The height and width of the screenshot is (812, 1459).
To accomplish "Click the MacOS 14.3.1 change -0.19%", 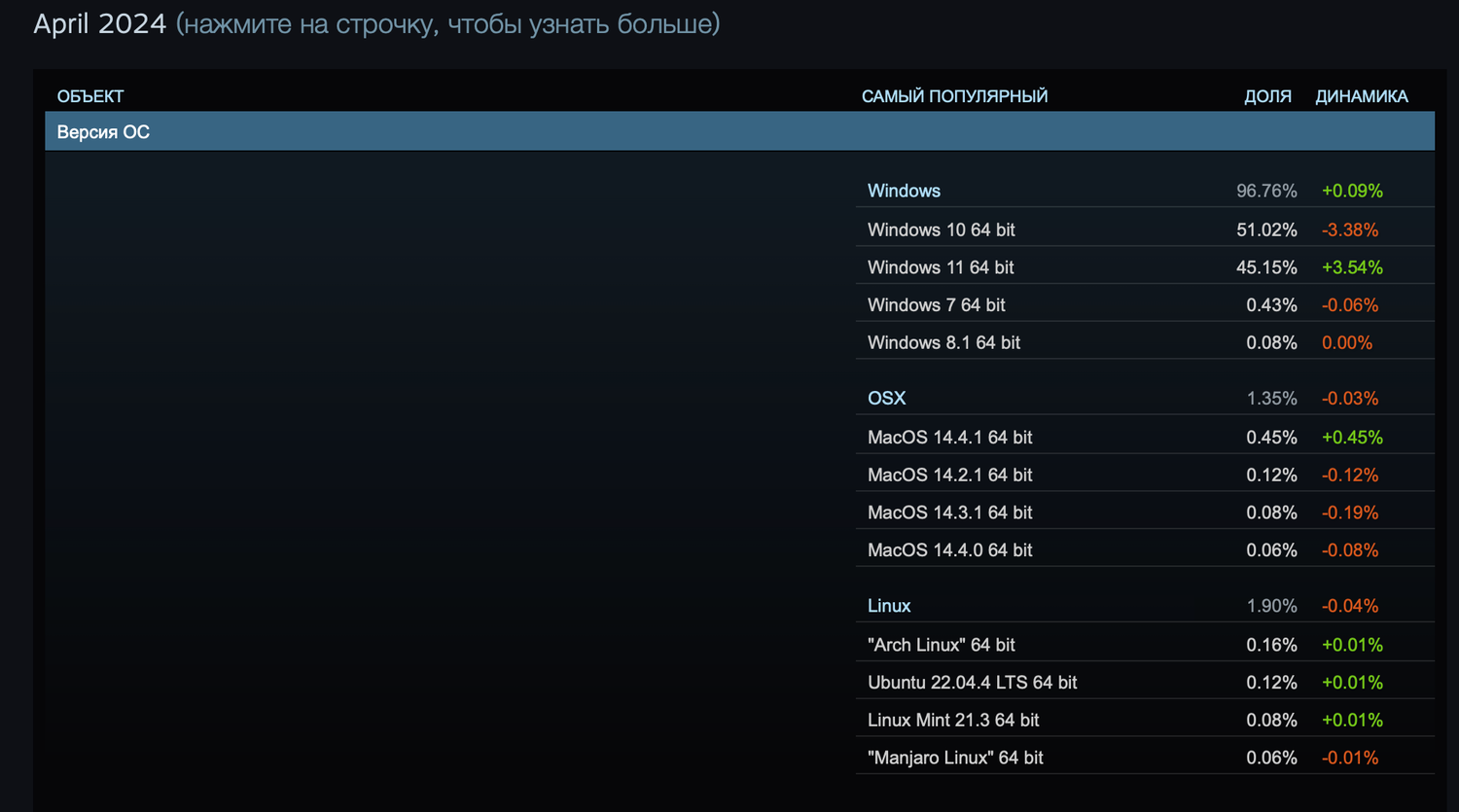I will [x=1350, y=512].
